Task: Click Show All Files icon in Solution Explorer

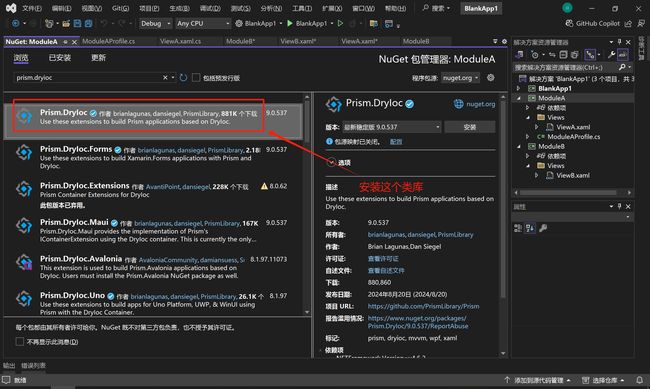Action: (574, 54)
